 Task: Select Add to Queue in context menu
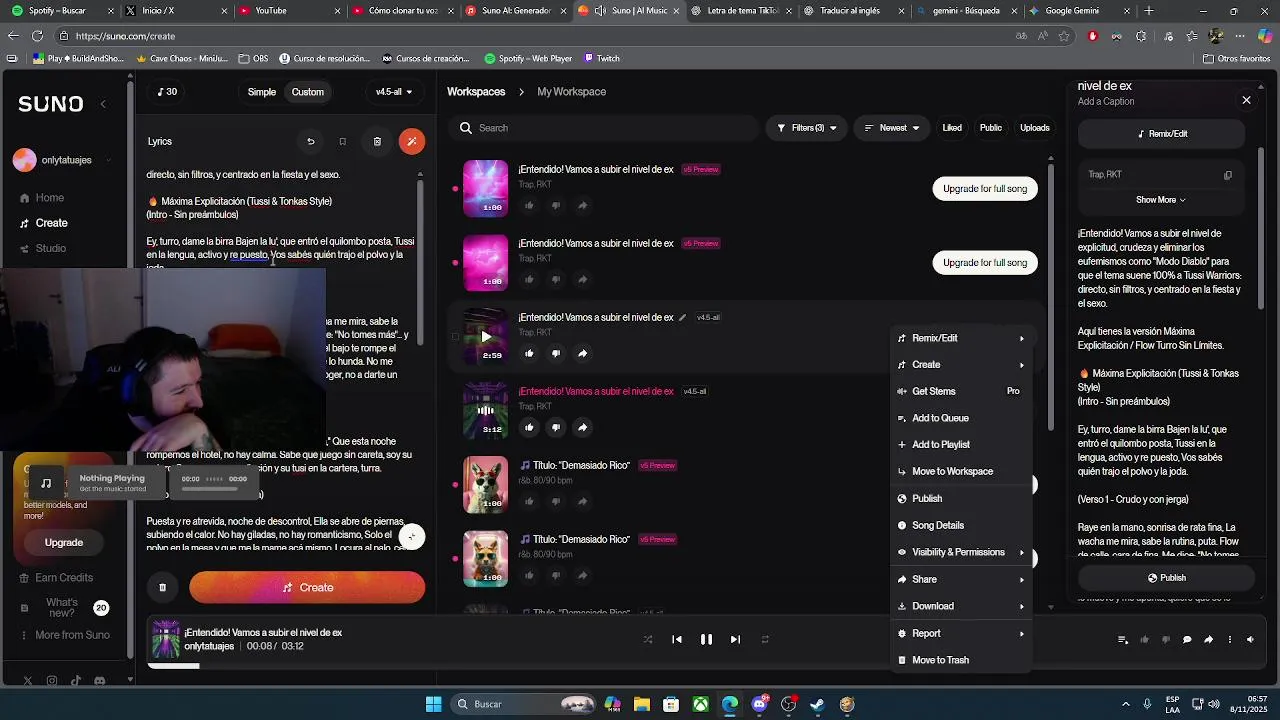point(961,418)
